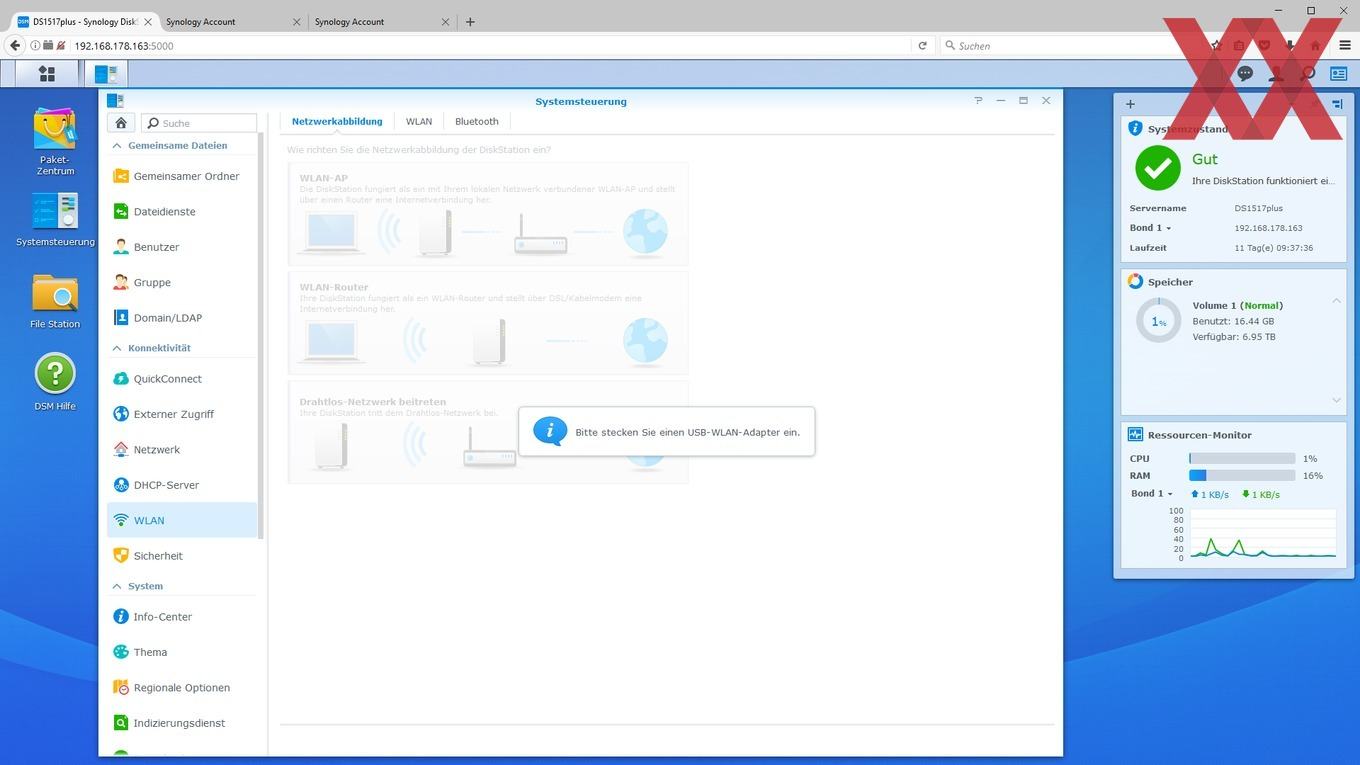Screen dimensions: 1360x765
Task: Add a widget with the plus icon
Action: [1130, 104]
